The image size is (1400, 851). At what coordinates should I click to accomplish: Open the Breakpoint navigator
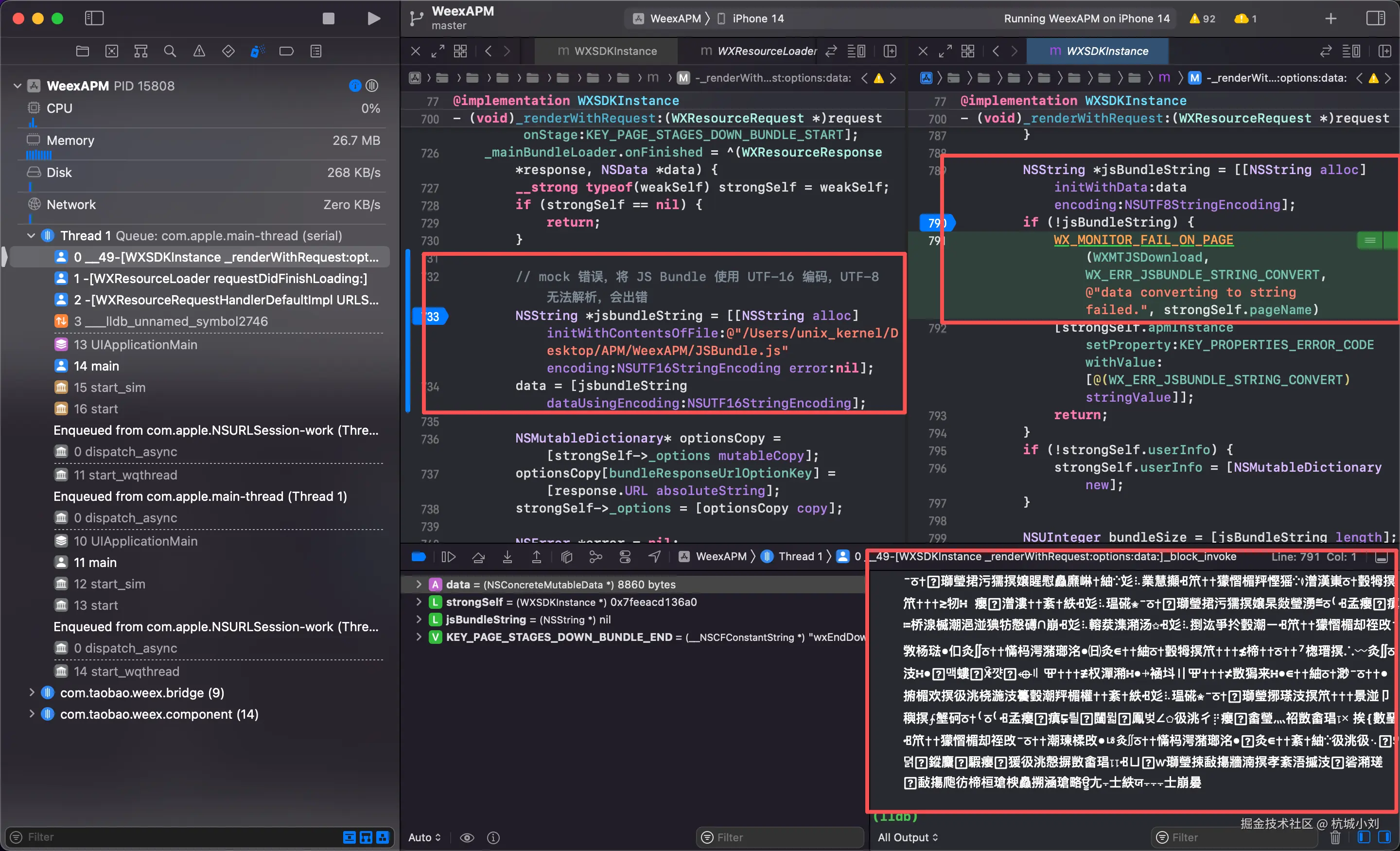[x=286, y=51]
